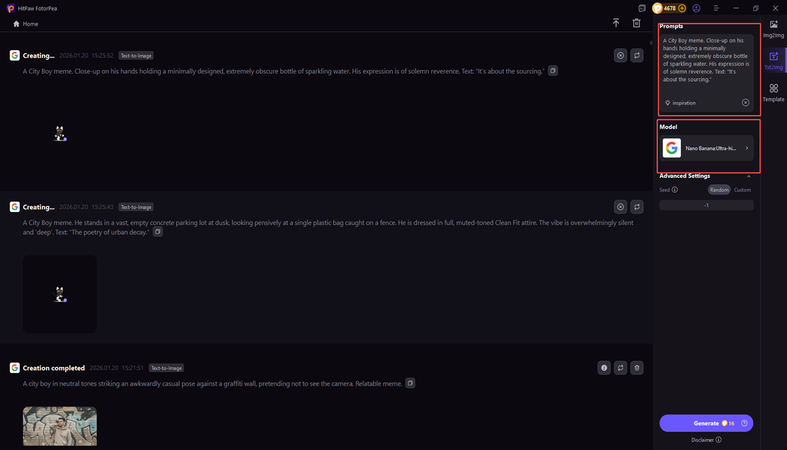Select the Random seed option
Screen dimensions: 787x450
click(719, 189)
